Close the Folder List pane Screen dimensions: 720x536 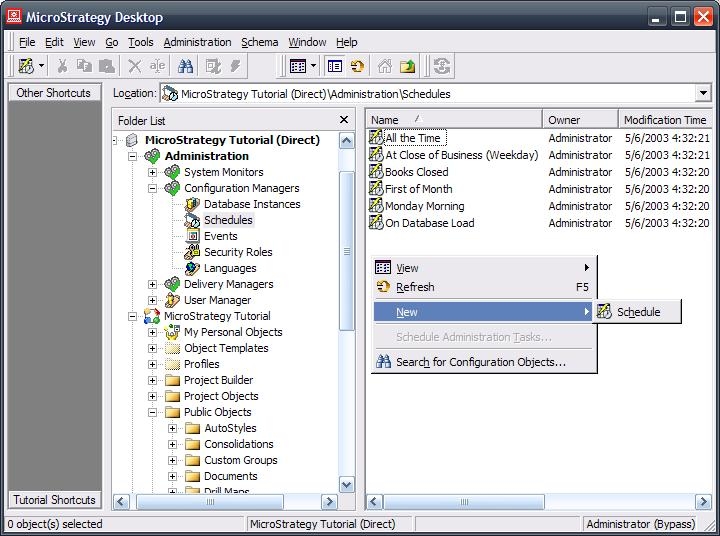[343, 120]
